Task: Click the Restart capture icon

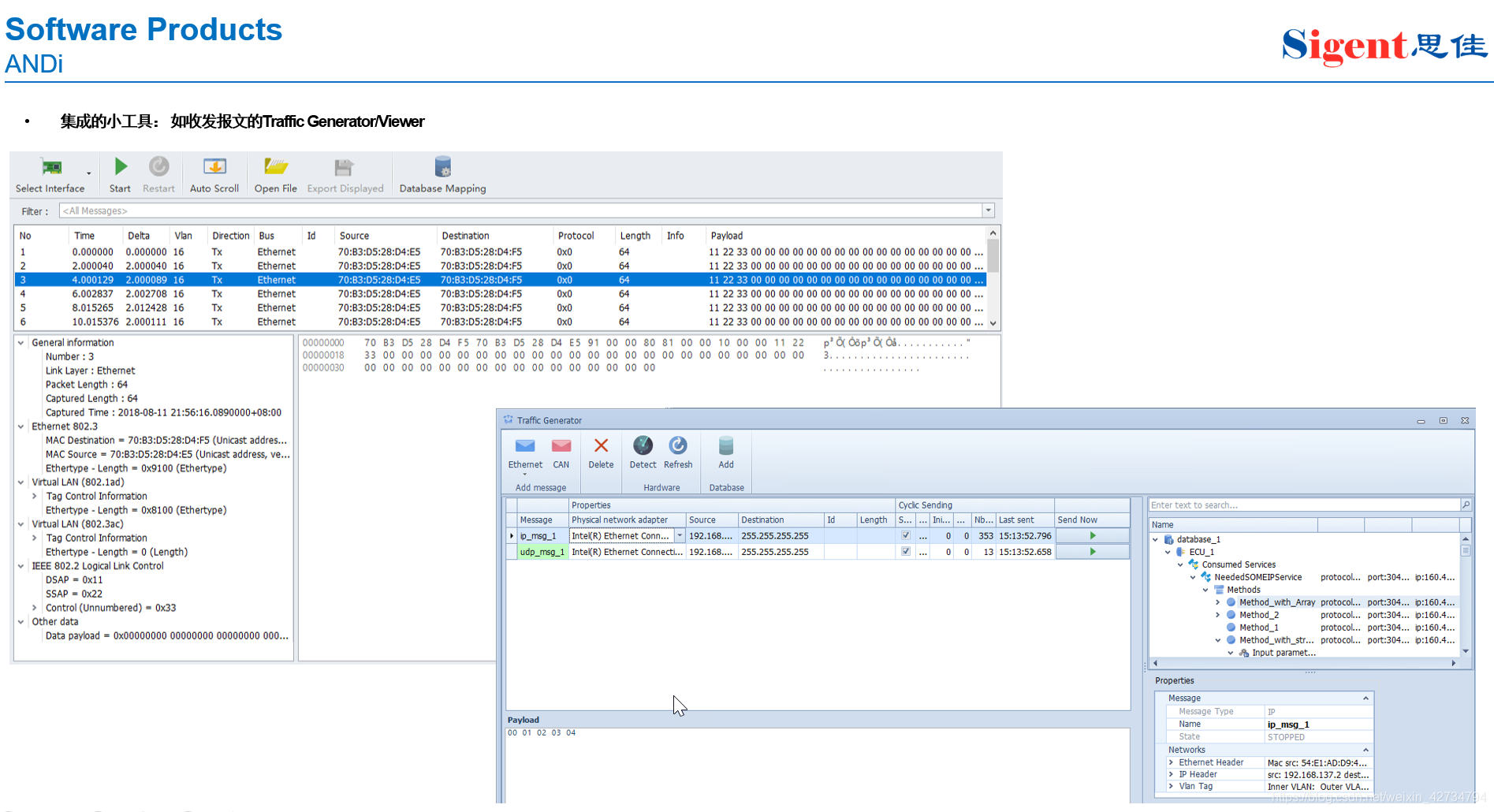Action: (158, 166)
